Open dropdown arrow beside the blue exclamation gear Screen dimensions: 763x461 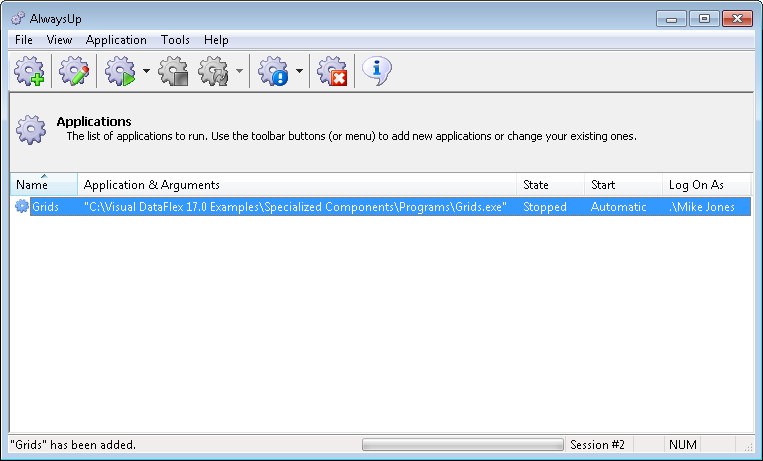299,71
